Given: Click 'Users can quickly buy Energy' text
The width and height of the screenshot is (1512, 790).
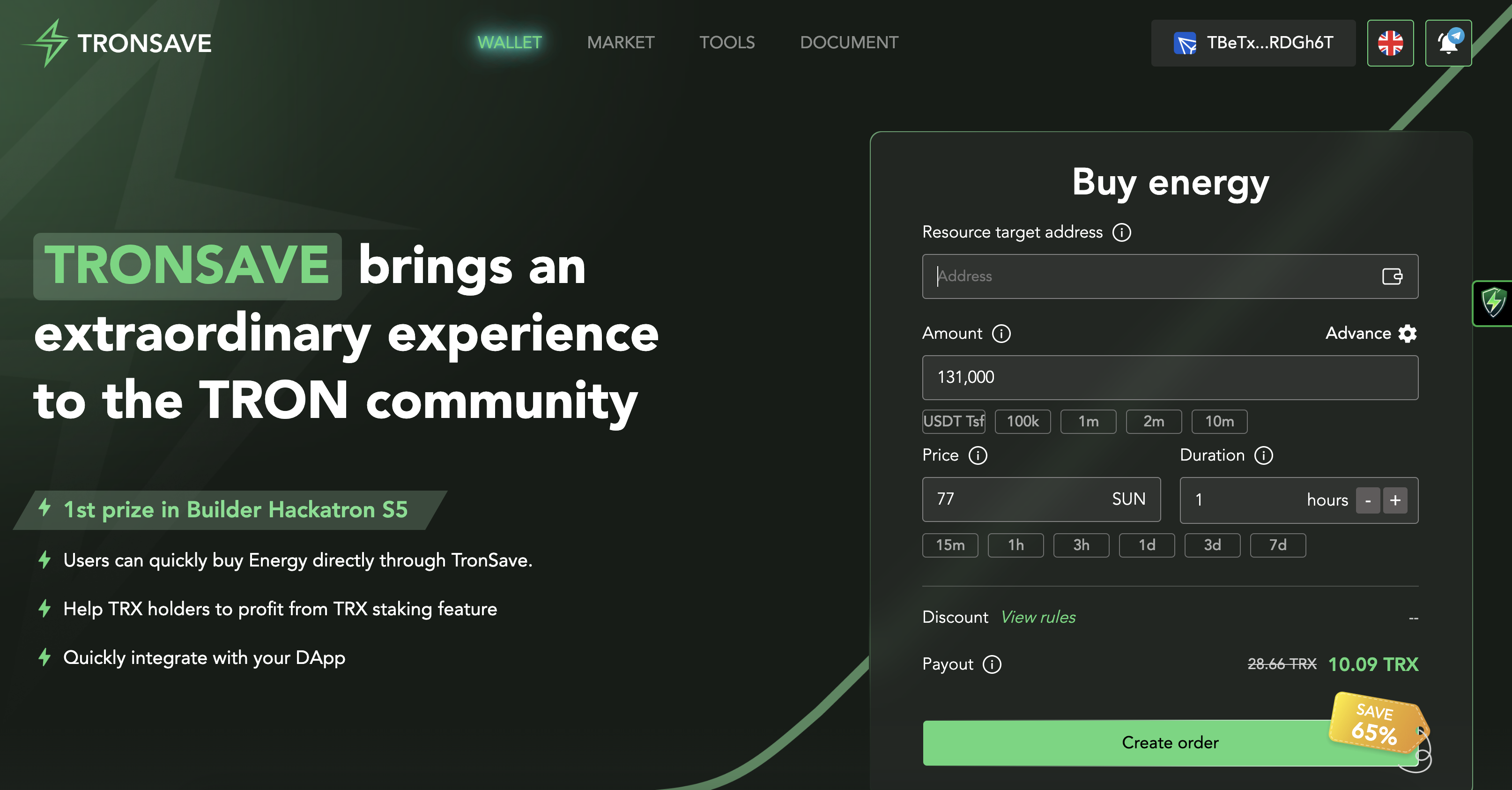Looking at the screenshot, I should tap(297, 560).
